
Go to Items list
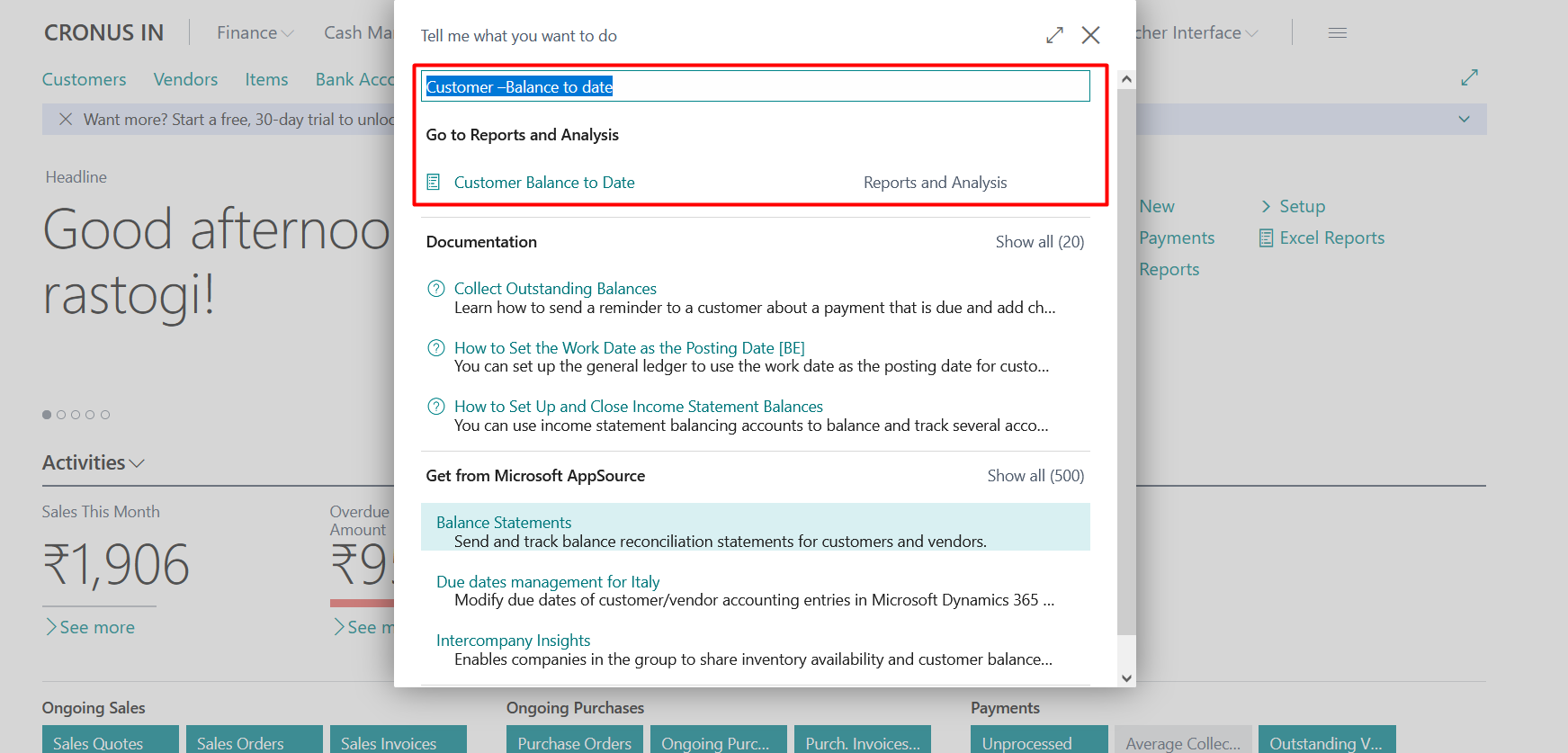coord(266,79)
